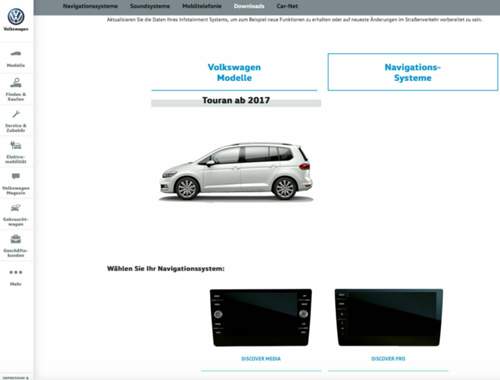Screen dimensions: 500x380
Task: Open the Geschäftskunden briefcase icon
Action: coord(16,239)
